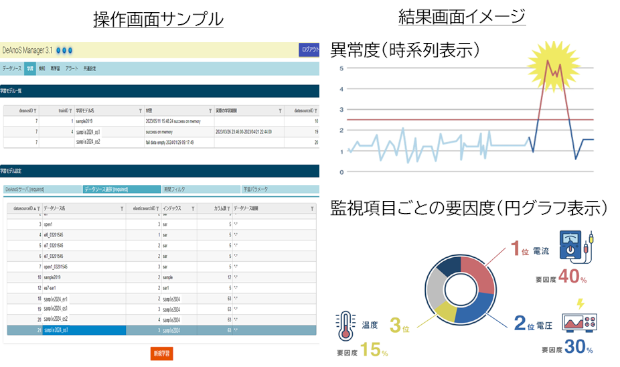Click the oscilloscope icon beside 電圧

pos(579,323)
